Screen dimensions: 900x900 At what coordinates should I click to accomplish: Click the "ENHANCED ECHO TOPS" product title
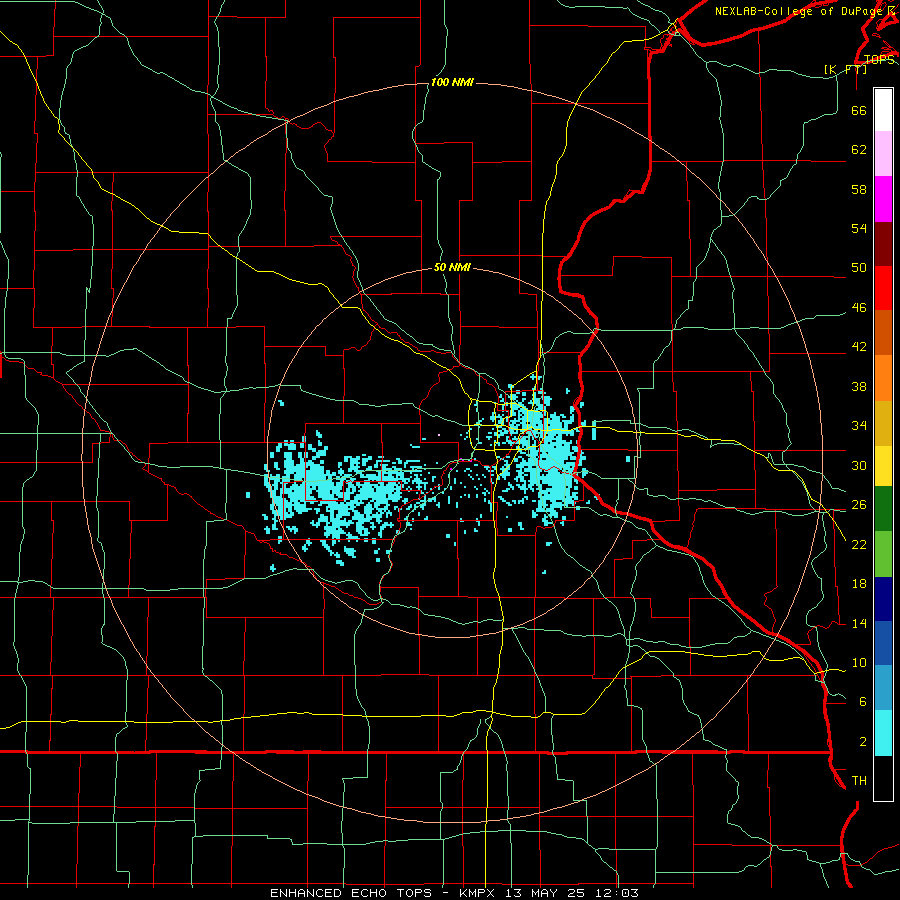(351, 893)
